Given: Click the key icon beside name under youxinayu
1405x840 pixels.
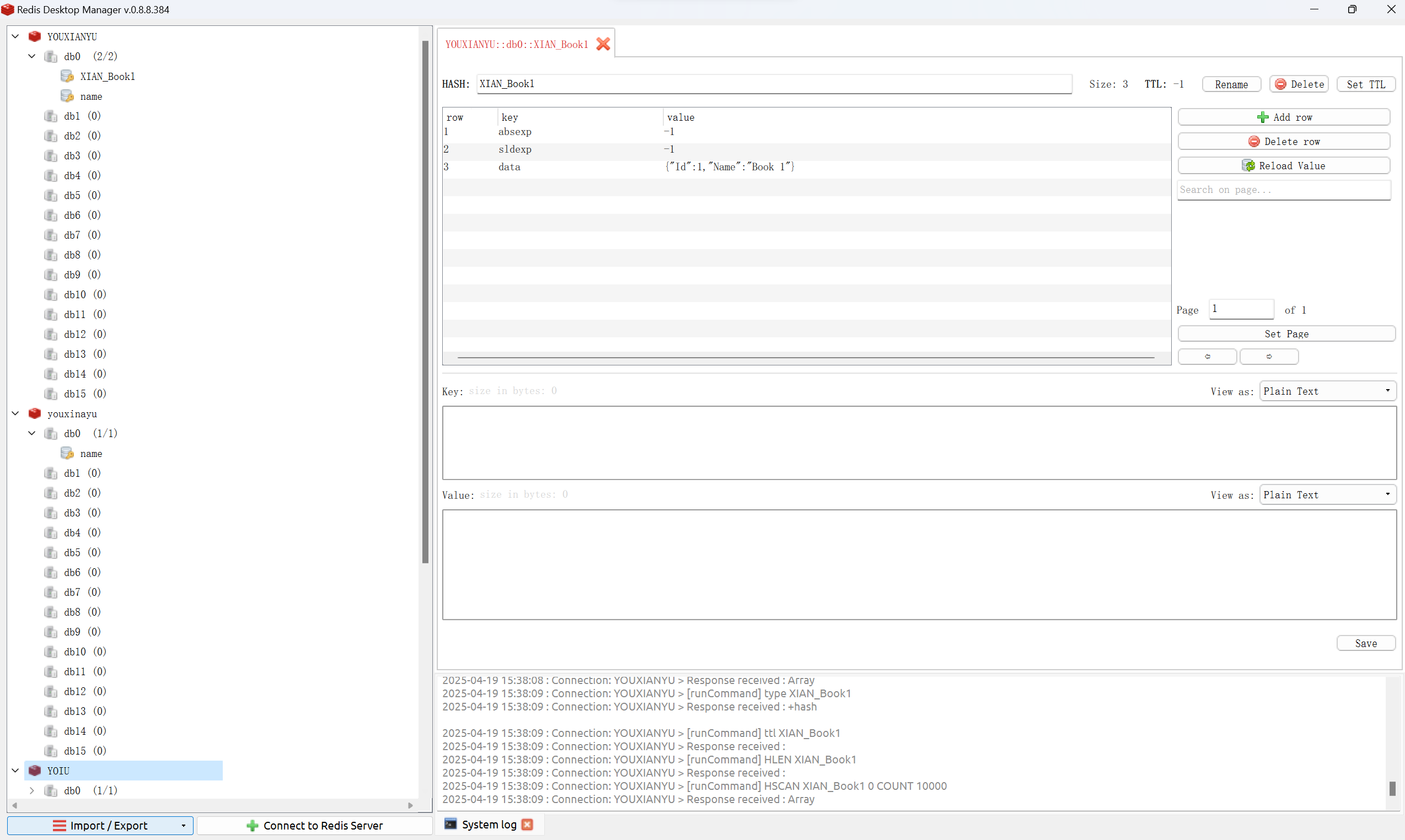Looking at the screenshot, I should pos(67,453).
